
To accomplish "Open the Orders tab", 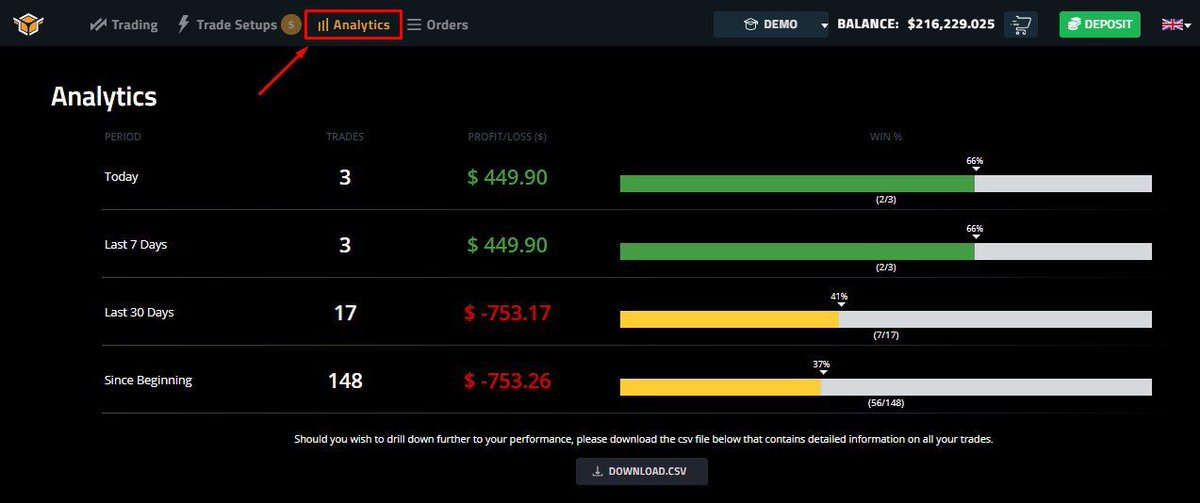I will 438,24.
